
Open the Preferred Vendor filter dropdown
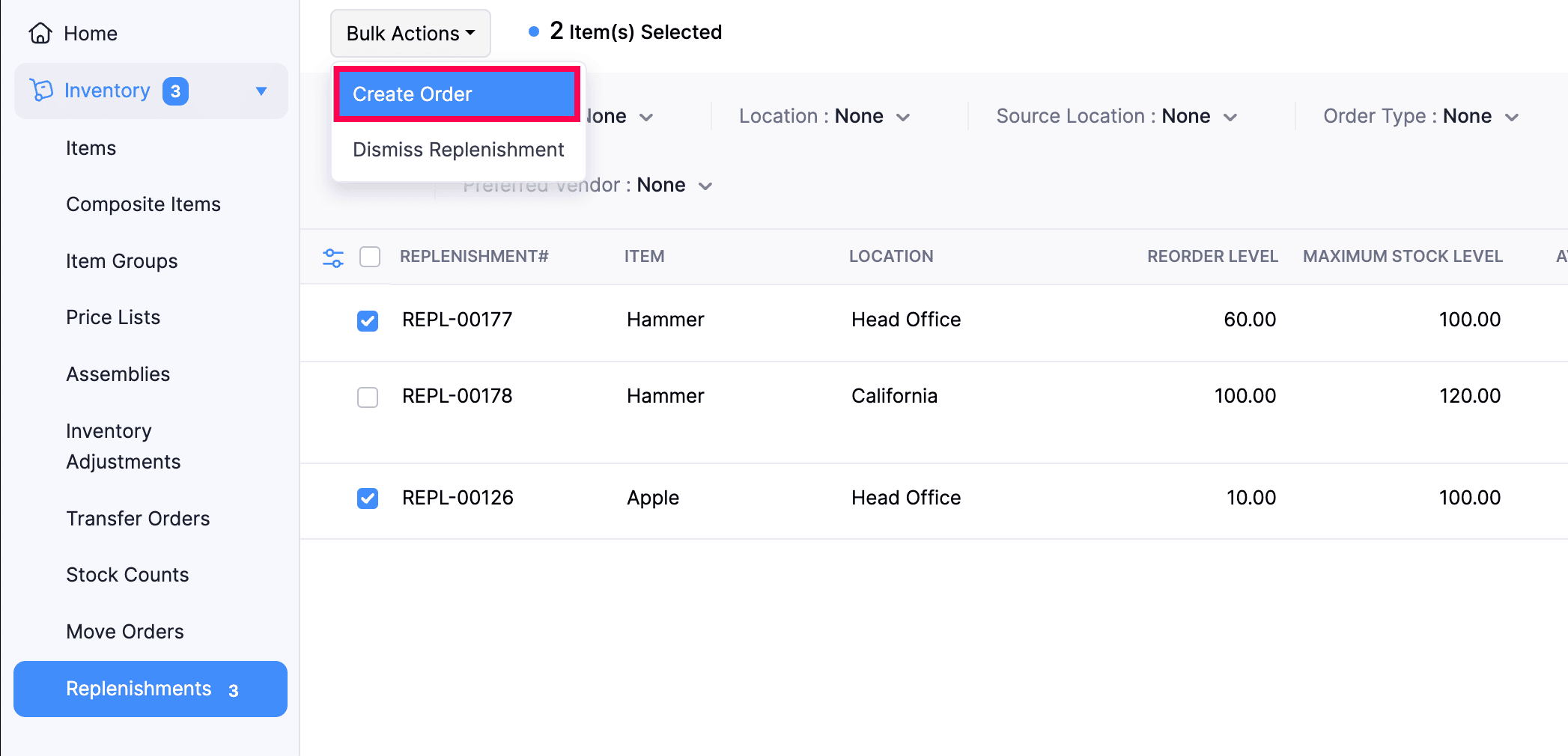(588, 185)
